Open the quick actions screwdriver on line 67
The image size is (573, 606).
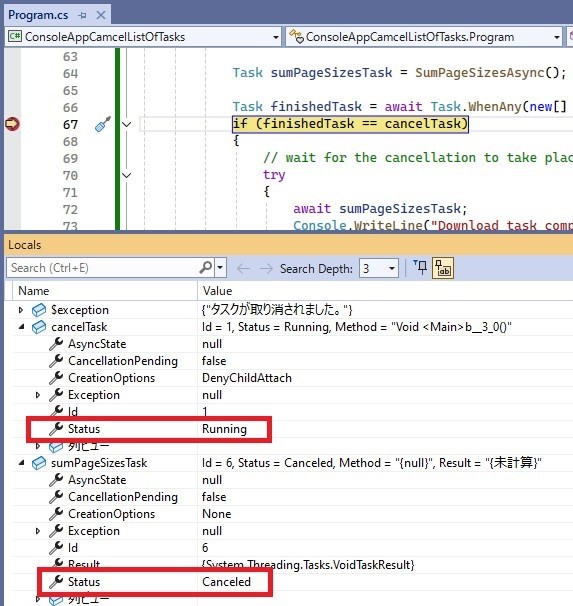point(103,124)
